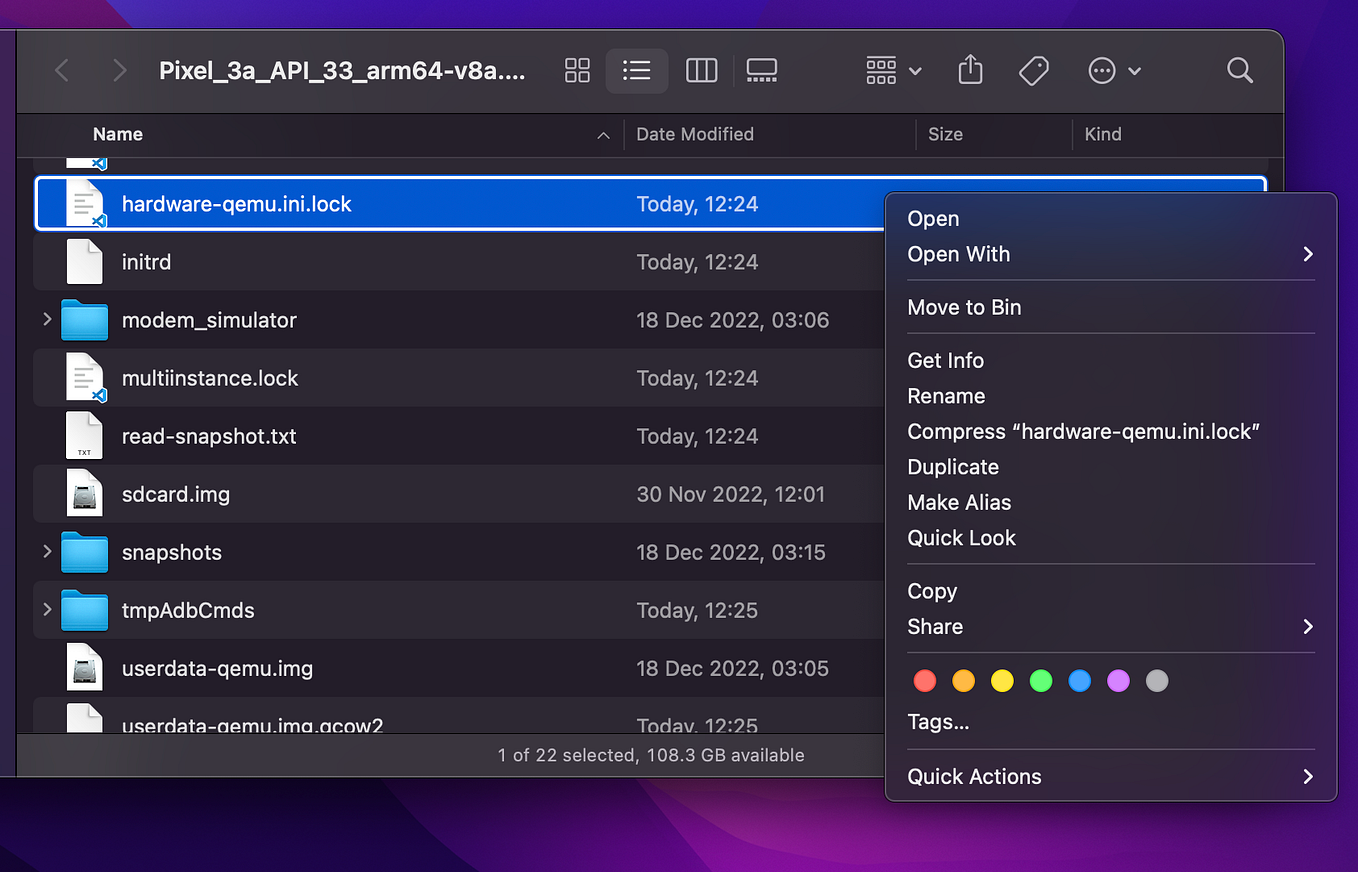Open the grouping options dropdown
Screen dimensions: 1358x872
tap(891, 70)
